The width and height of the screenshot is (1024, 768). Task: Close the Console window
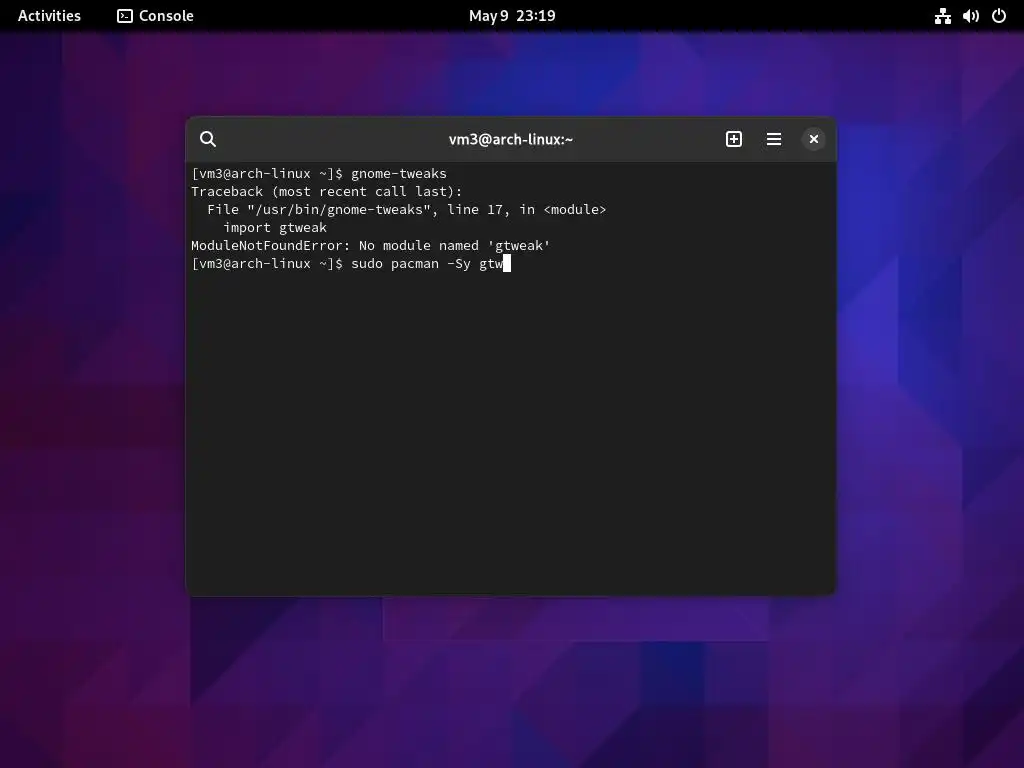coord(814,139)
